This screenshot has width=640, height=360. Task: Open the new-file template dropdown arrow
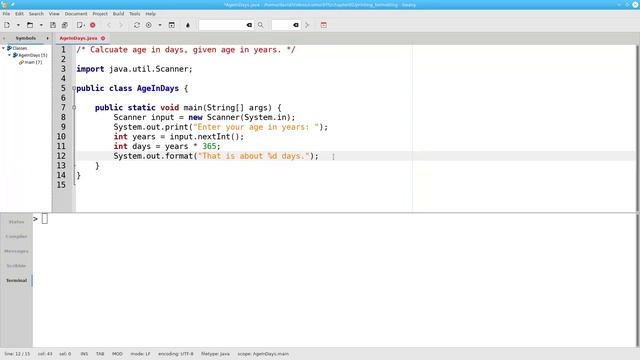(18, 25)
